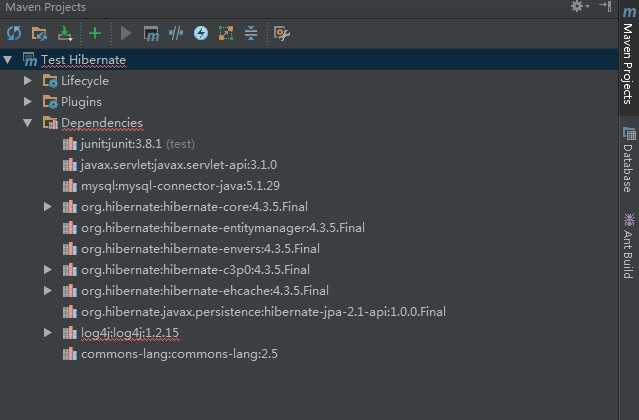Screen dimensions: 639x420
Task: Select hibernate-core:4.3.5.Final dependency text
Action: click(x=194, y=207)
